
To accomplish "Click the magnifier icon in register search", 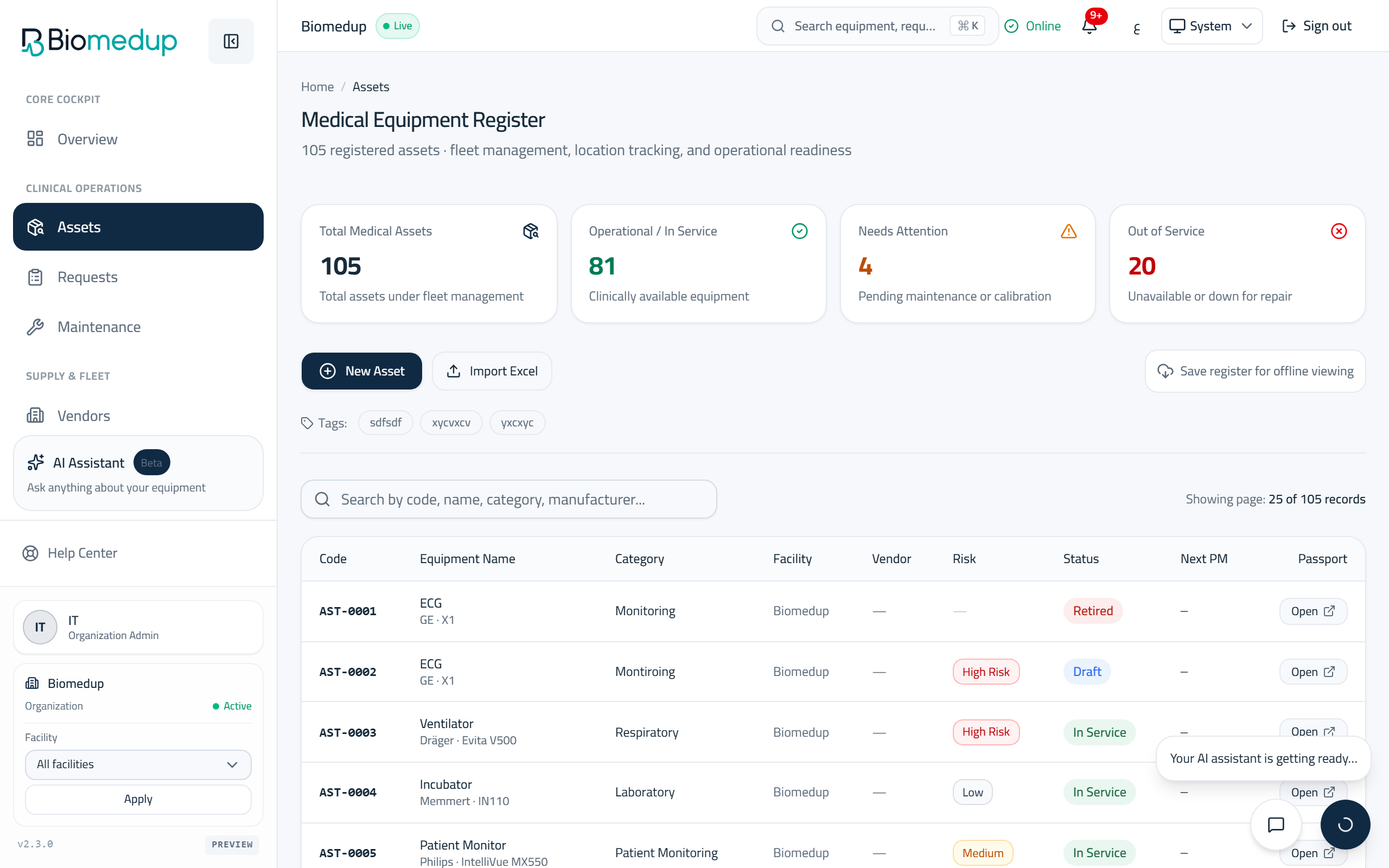I will [323, 499].
